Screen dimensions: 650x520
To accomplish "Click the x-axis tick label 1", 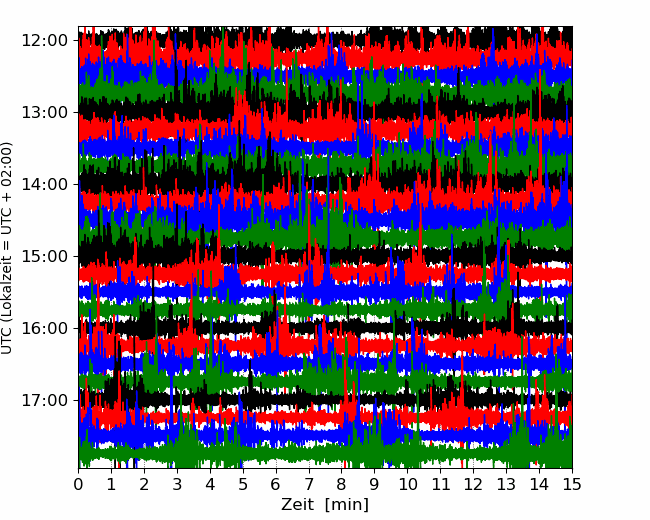I will pos(111,484).
